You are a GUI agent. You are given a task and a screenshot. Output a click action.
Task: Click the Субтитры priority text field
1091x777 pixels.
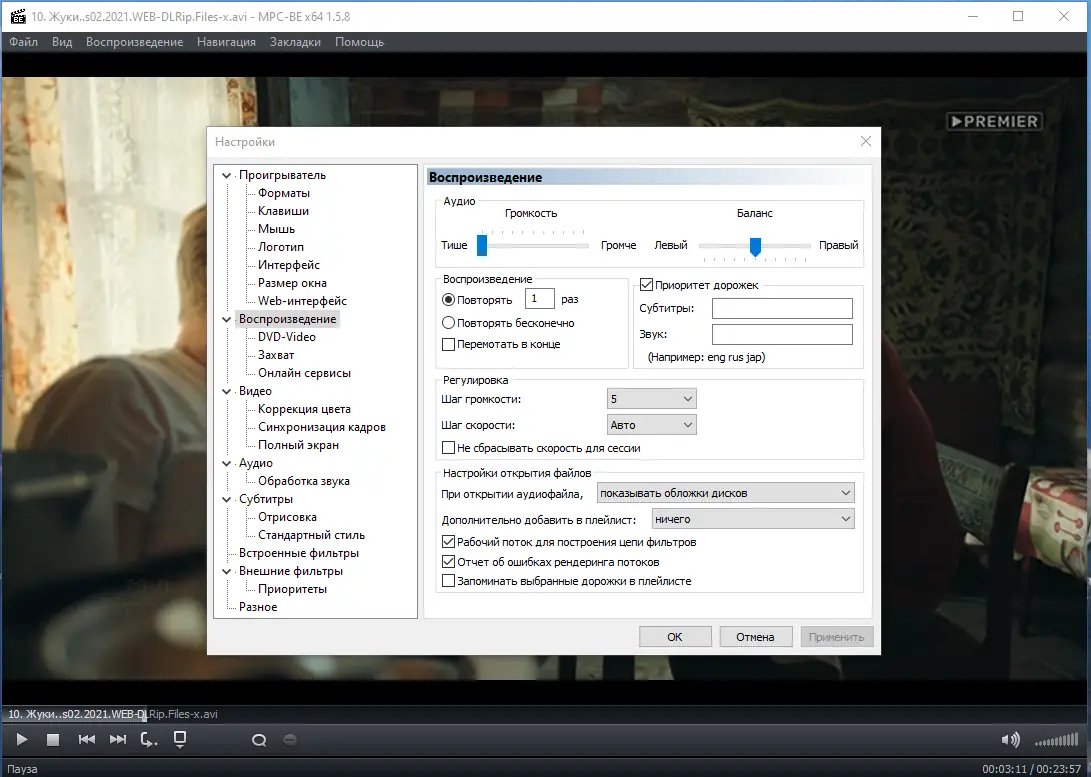click(x=782, y=308)
